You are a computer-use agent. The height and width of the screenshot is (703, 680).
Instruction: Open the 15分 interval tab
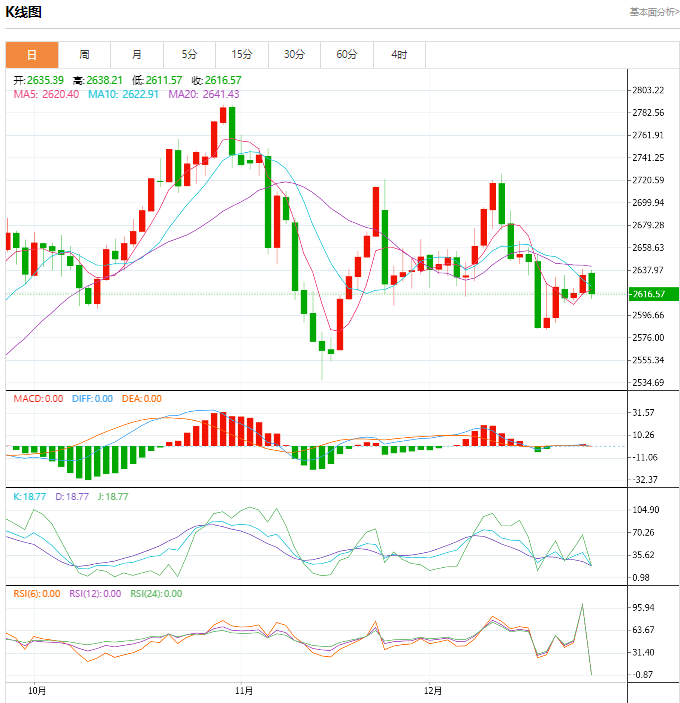coord(242,55)
